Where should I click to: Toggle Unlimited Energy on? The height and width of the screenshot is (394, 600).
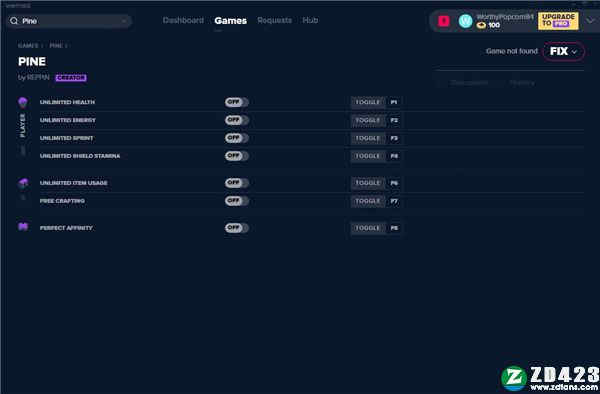pos(236,120)
